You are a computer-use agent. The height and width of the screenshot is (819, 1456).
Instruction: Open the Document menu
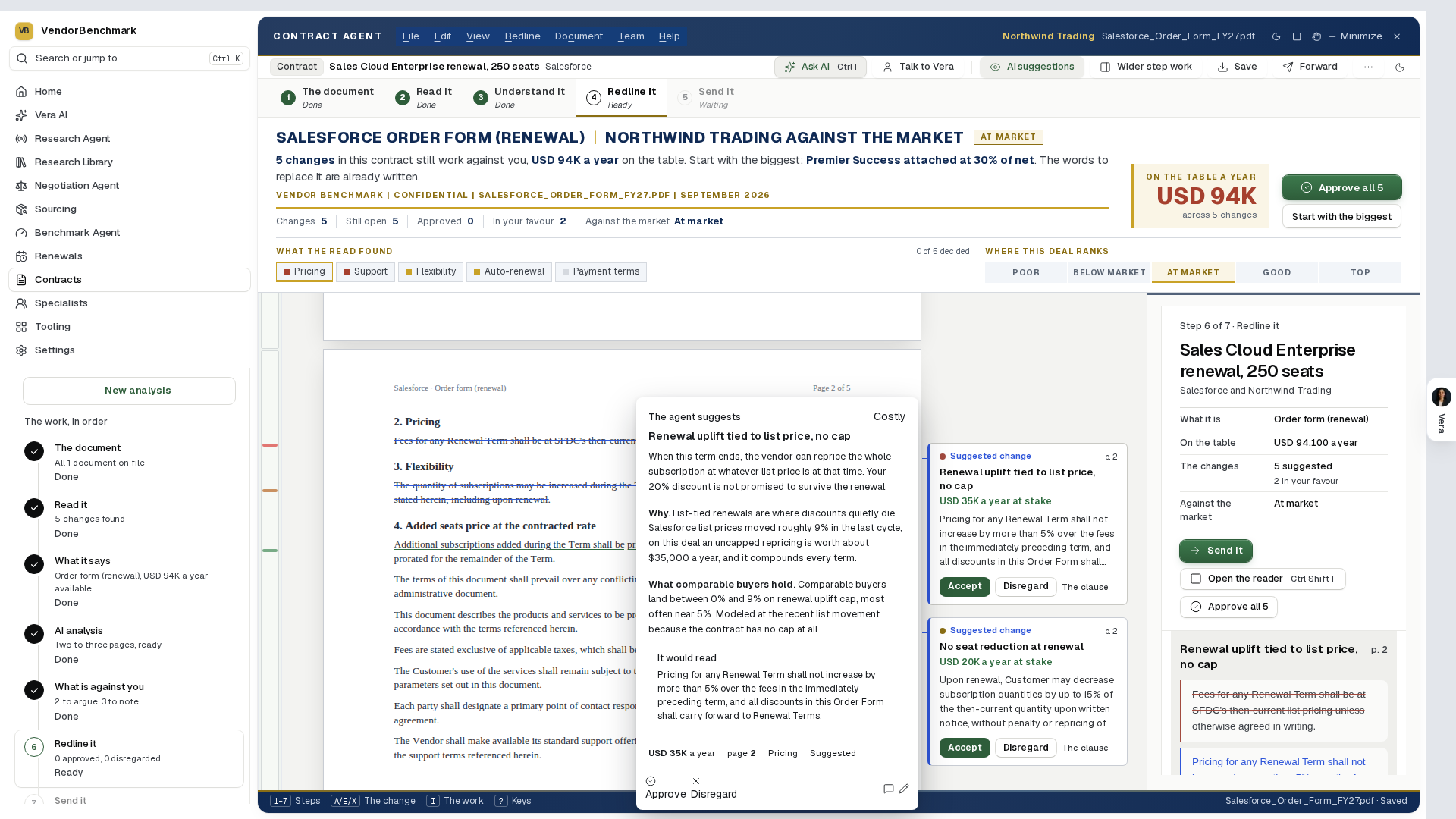point(579,36)
